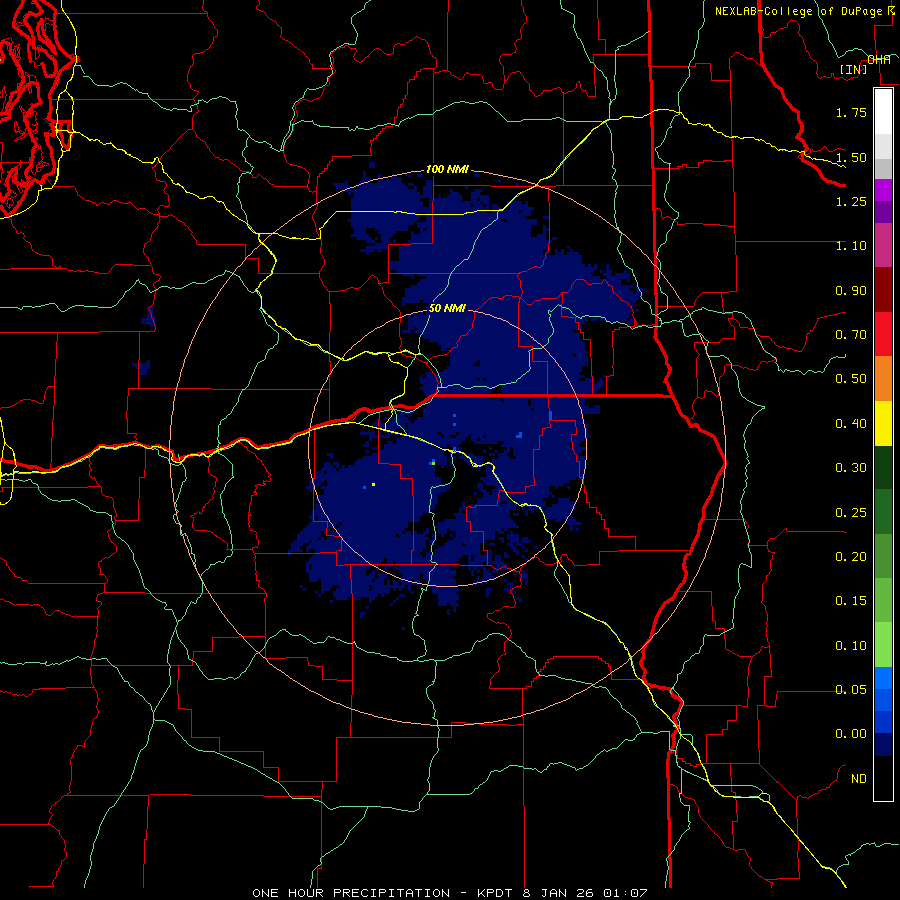Select the white swatch on the color scale

tap(883, 111)
